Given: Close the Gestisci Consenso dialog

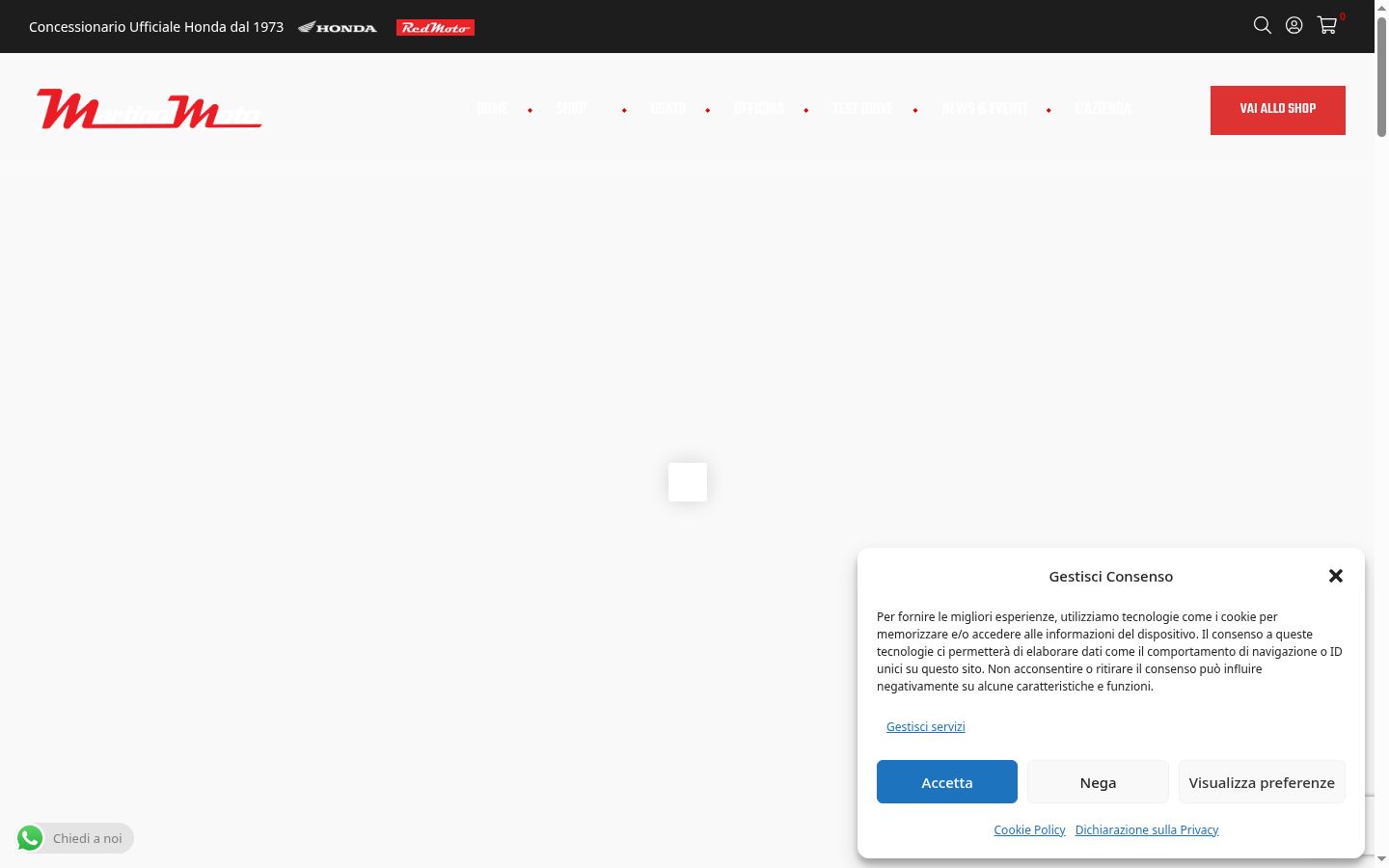Looking at the screenshot, I should click(x=1336, y=576).
